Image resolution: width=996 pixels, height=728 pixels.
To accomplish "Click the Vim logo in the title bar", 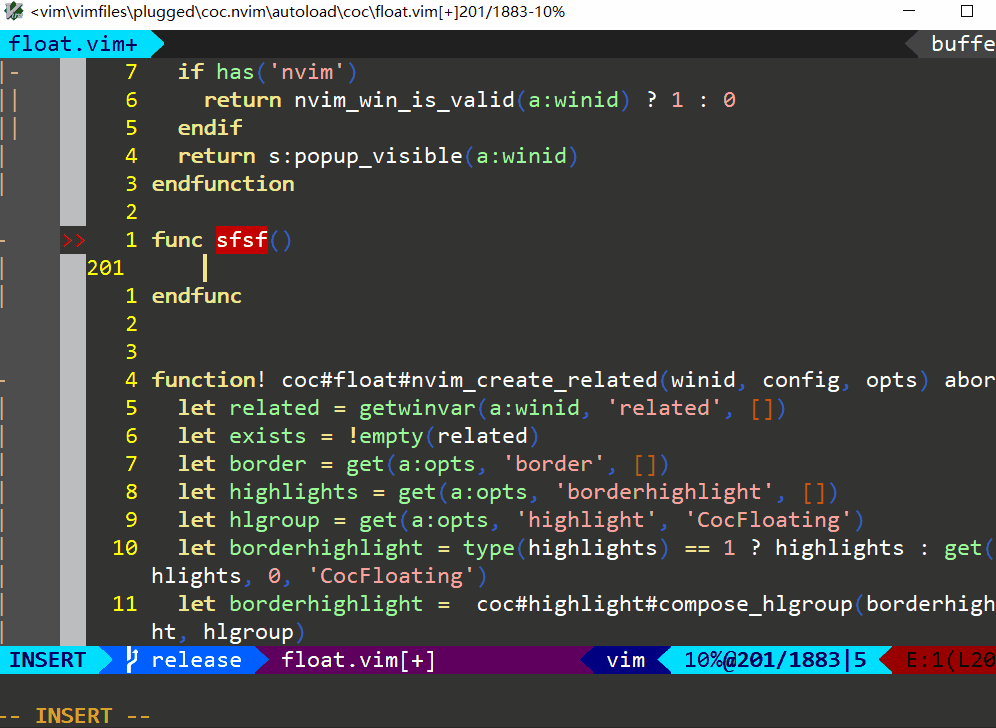I will click(x=14, y=11).
